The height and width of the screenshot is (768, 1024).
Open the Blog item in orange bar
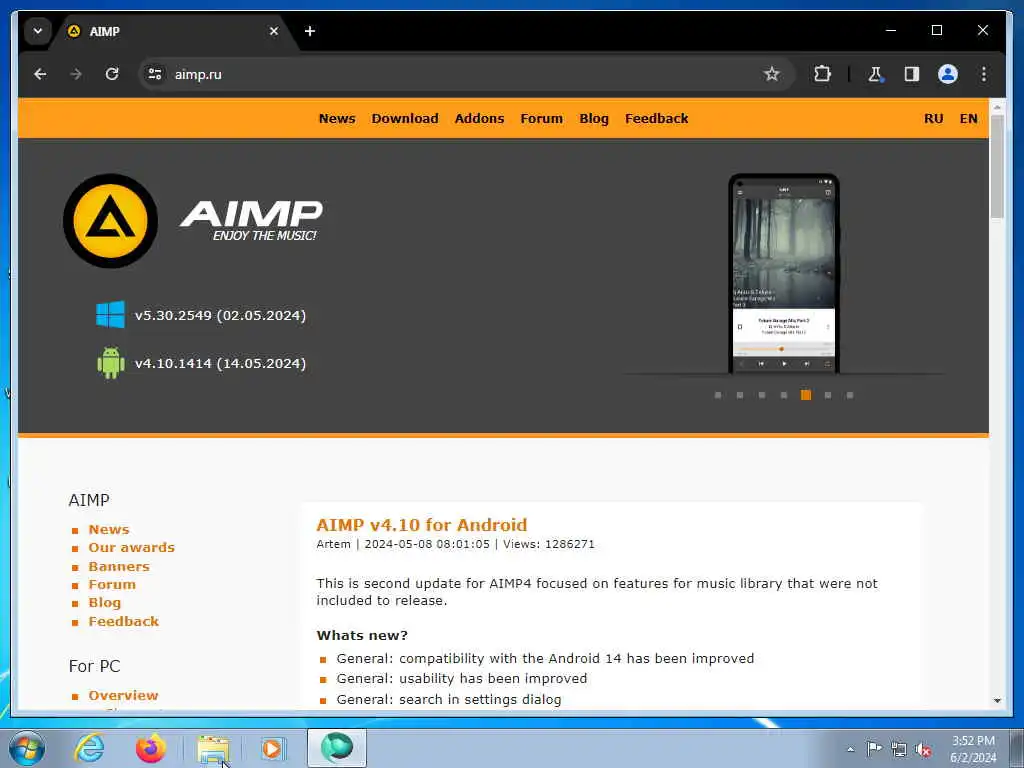[594, 119]
